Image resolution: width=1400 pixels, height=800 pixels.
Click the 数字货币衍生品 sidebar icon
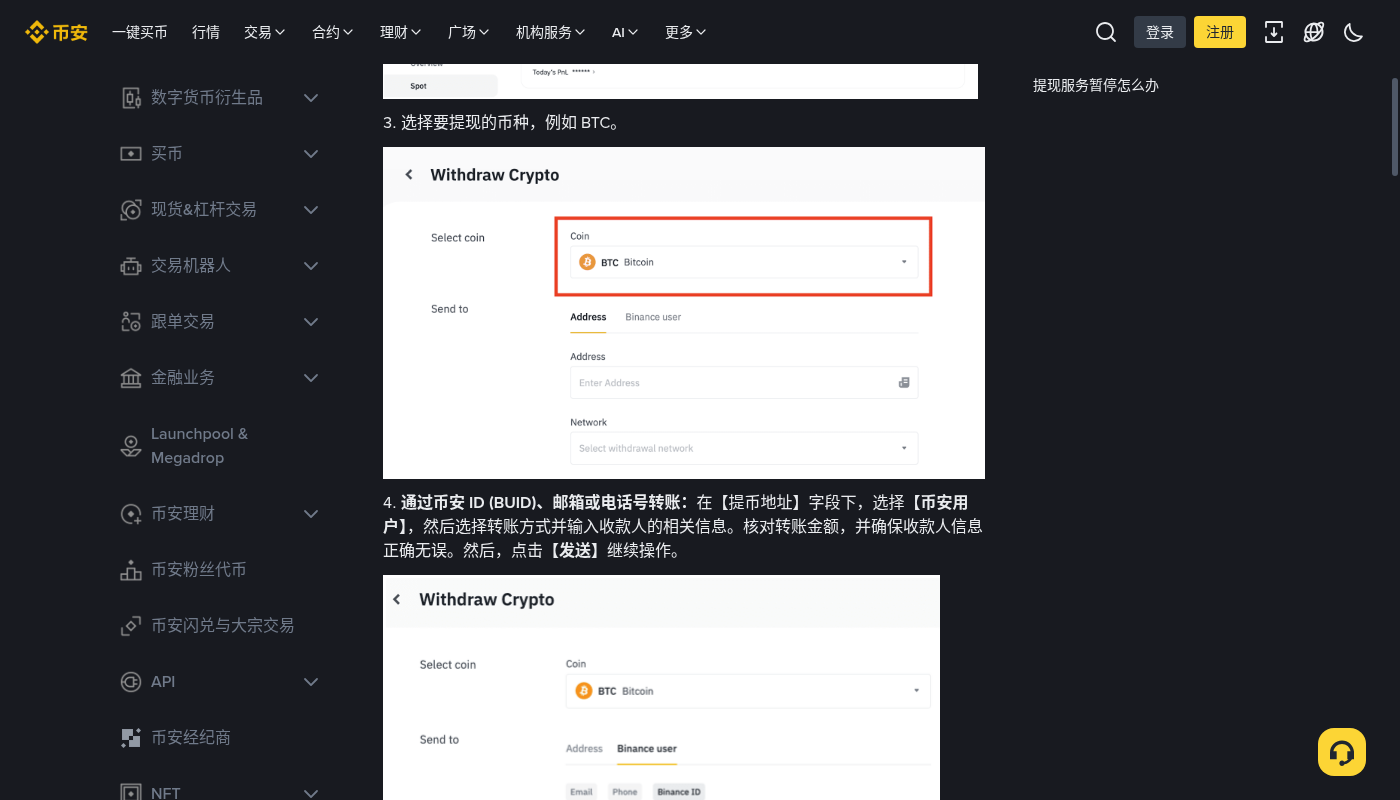(x=131, y=98)
